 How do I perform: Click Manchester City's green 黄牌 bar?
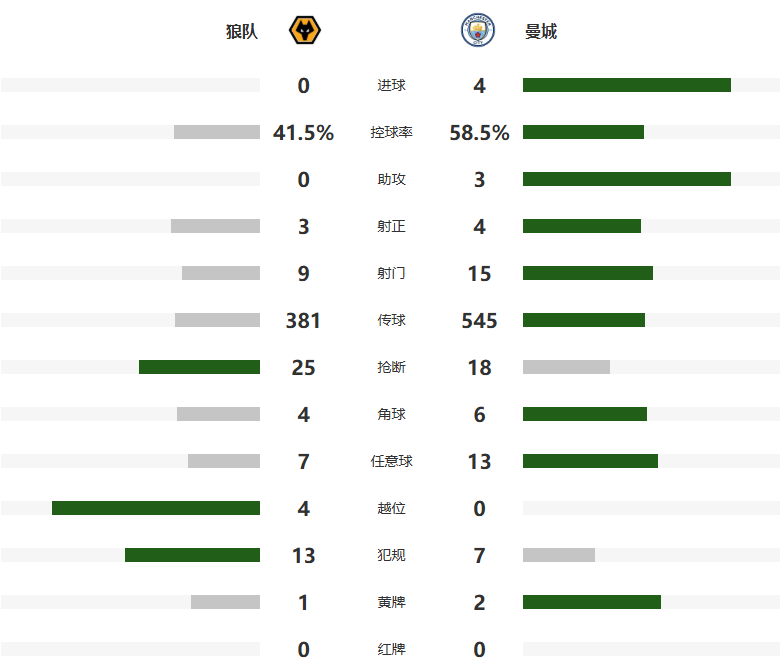(x=591, y=602)
